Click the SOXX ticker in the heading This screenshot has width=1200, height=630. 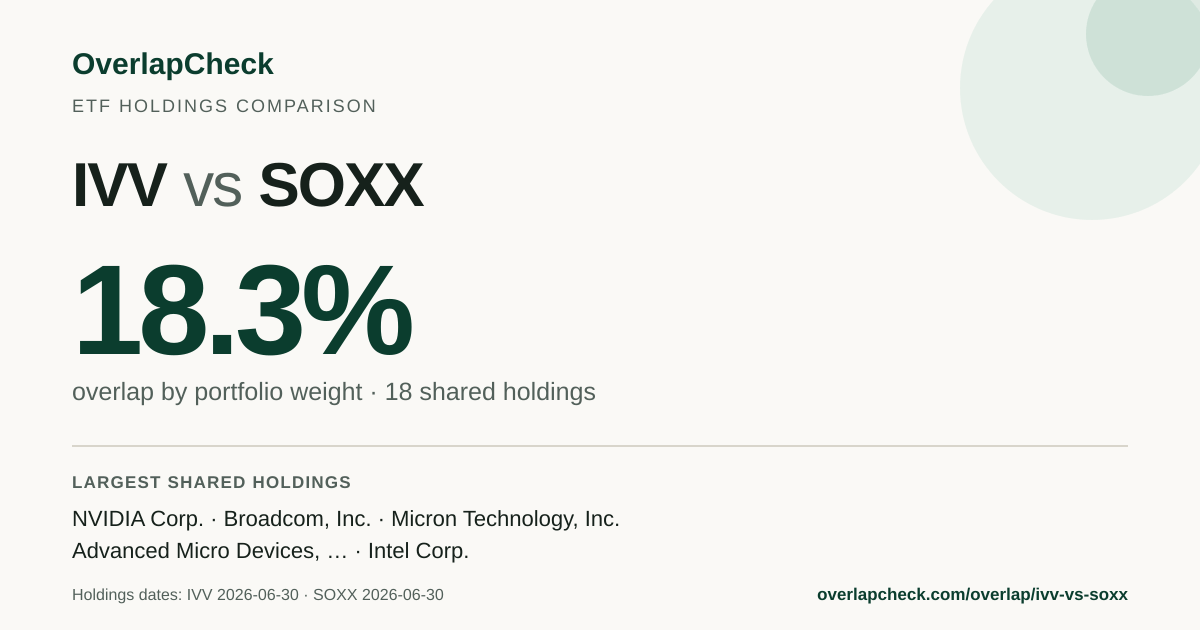[x=340, y=185]
